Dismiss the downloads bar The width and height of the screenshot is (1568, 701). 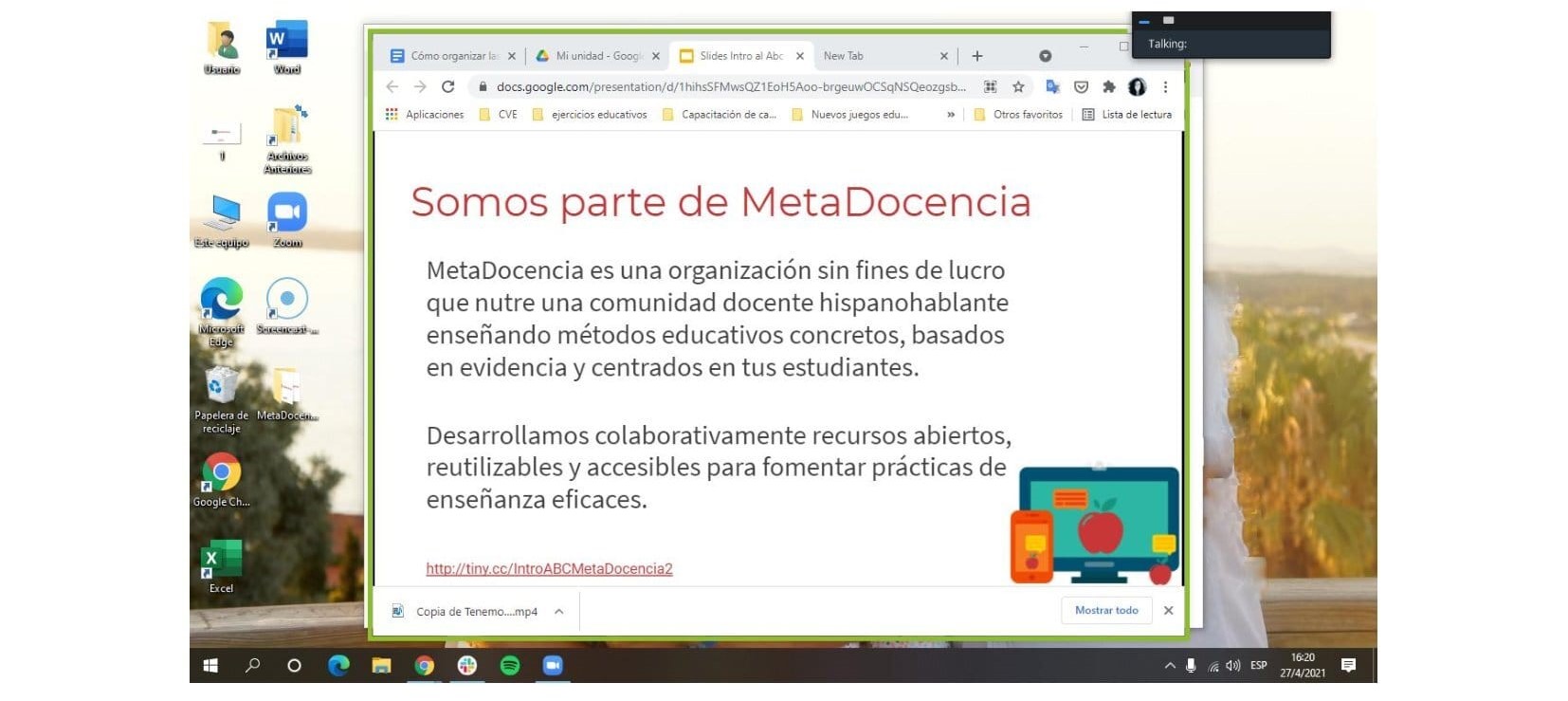coord(1168,611)
